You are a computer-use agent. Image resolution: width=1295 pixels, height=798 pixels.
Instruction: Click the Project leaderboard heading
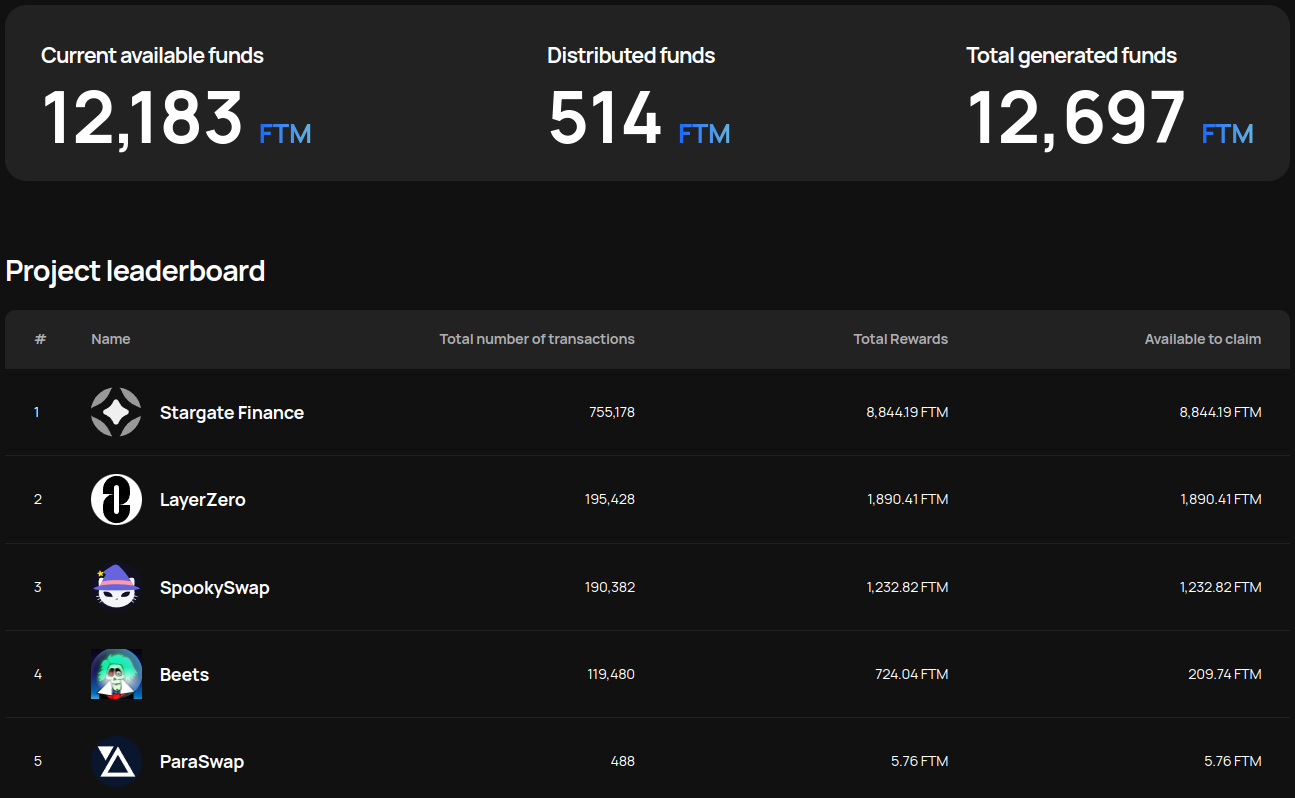click(135, 271)
